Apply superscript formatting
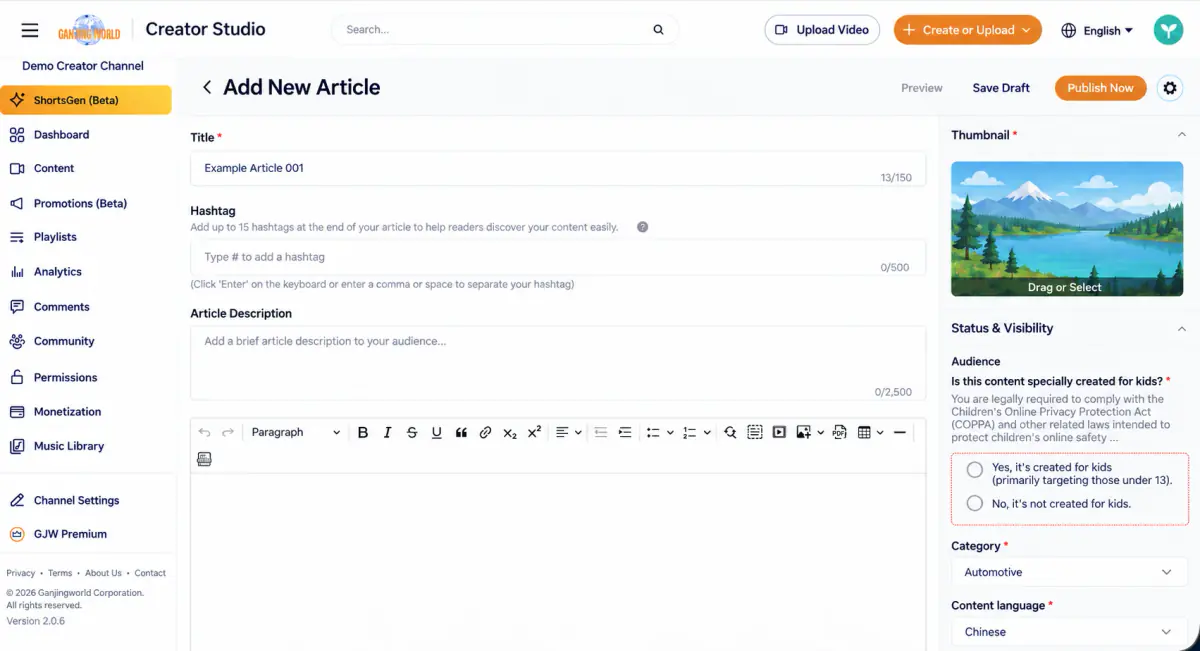Screen dimensions: 1200x651 pos(534,432)
